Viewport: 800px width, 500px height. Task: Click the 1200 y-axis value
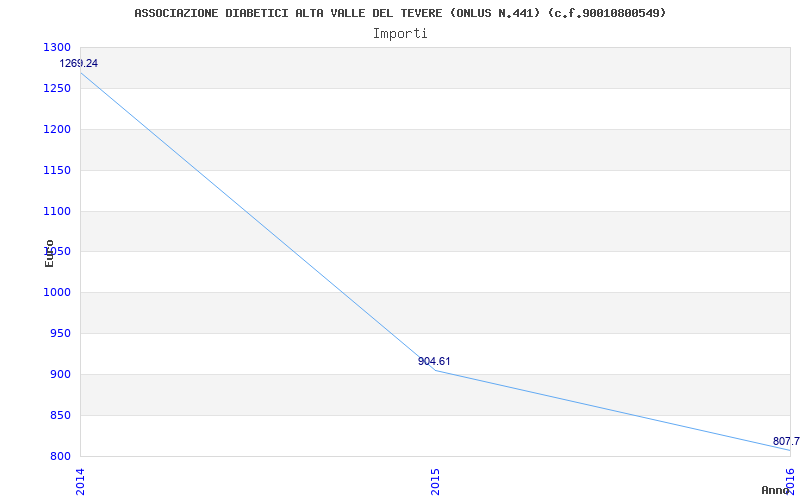tap(57, 130)
